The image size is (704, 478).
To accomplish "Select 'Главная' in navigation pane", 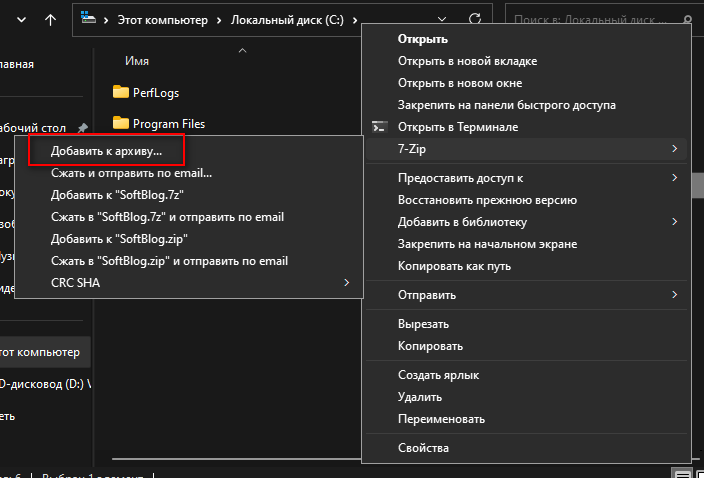I will [17, 64].
